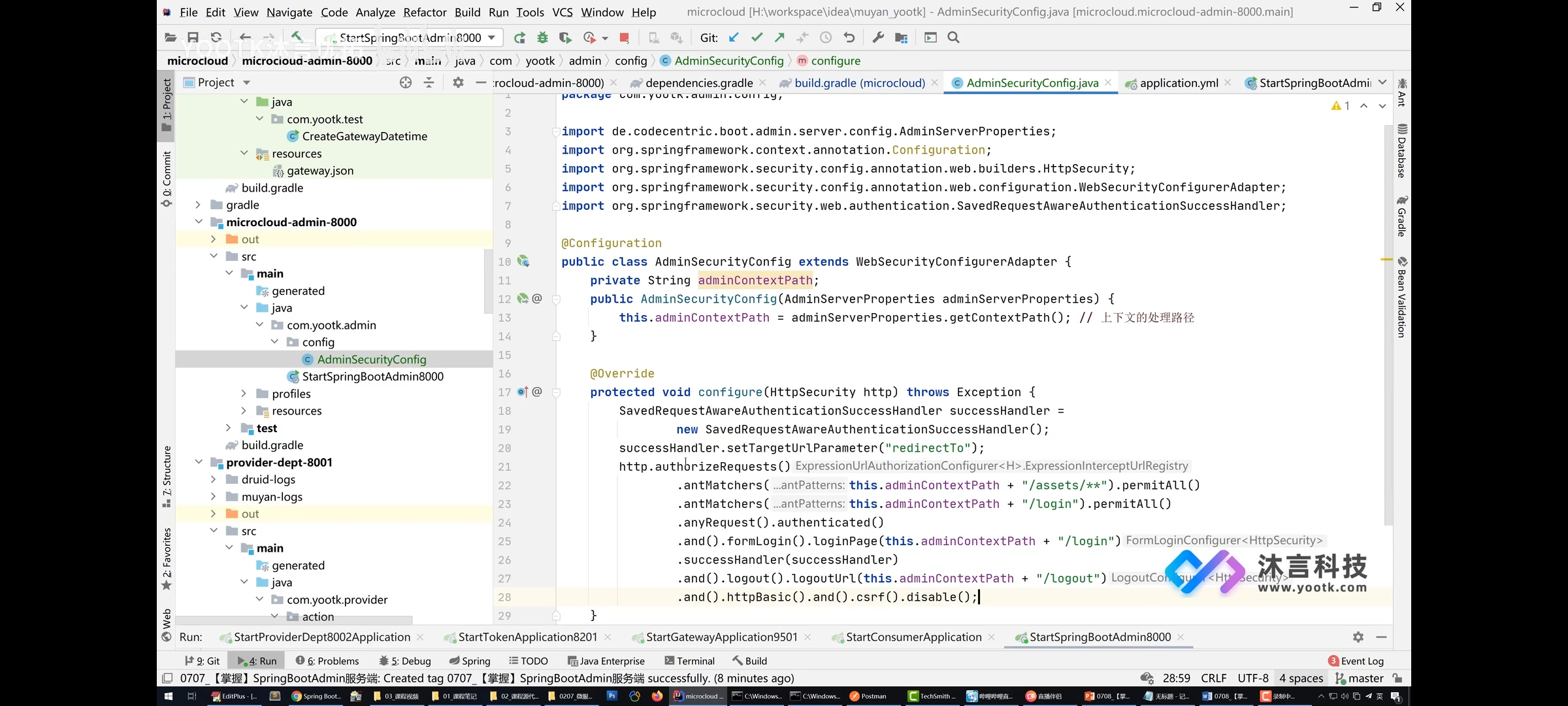1568x706 pixels.
Task: Rerun StartSpringBootAdmin8000 with green run icon
Action: click(519, 37)
